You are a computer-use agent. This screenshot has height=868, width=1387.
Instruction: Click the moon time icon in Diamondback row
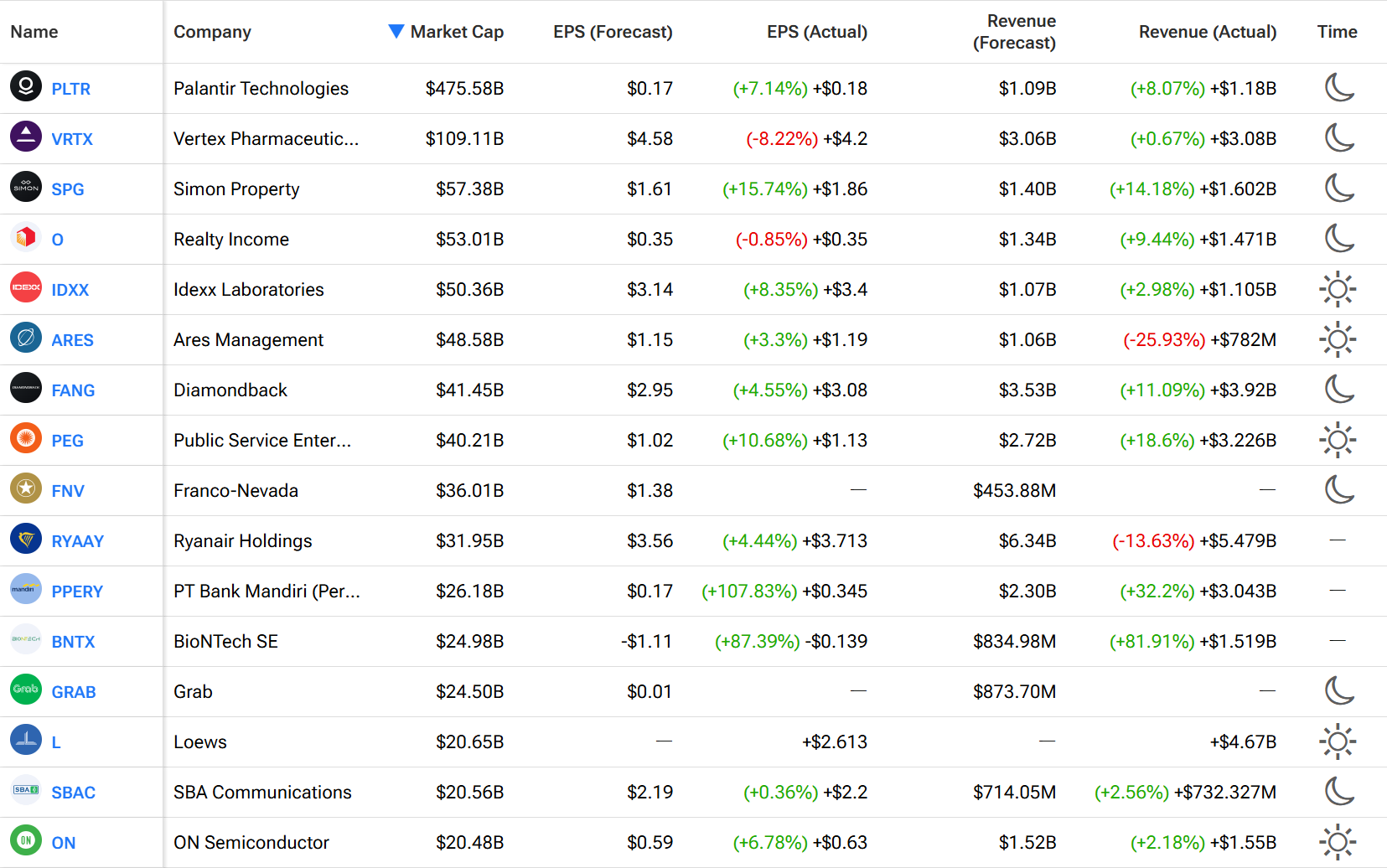click(1338, 389)
